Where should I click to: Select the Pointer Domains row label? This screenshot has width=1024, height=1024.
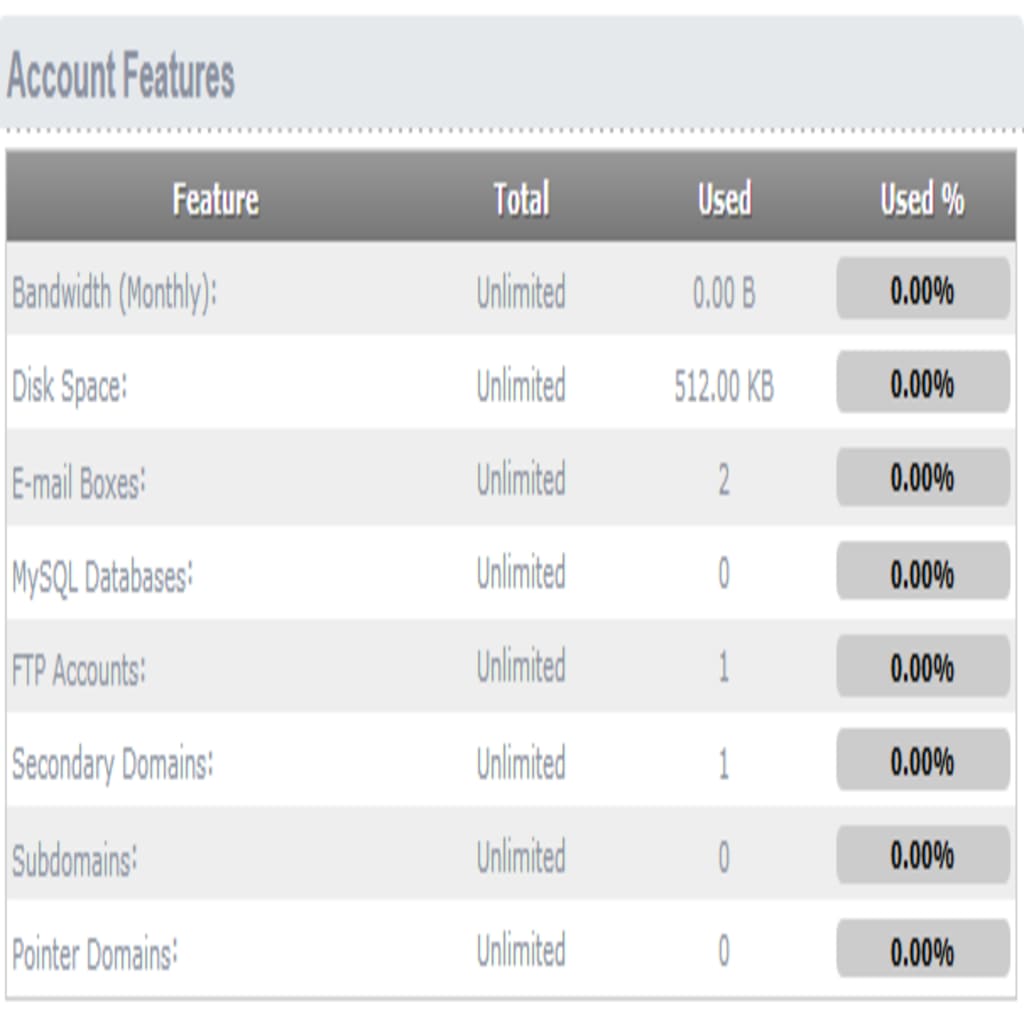coord(94,955)
